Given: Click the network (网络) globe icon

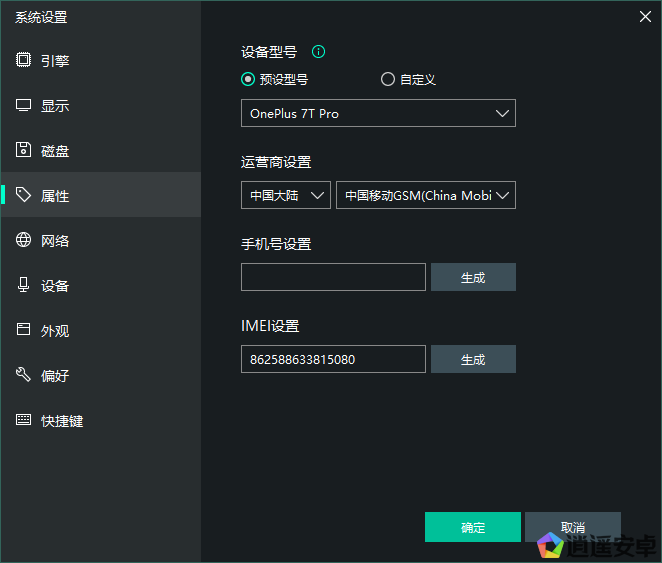Looking at the screenshot, I should (x=24, y=240).
